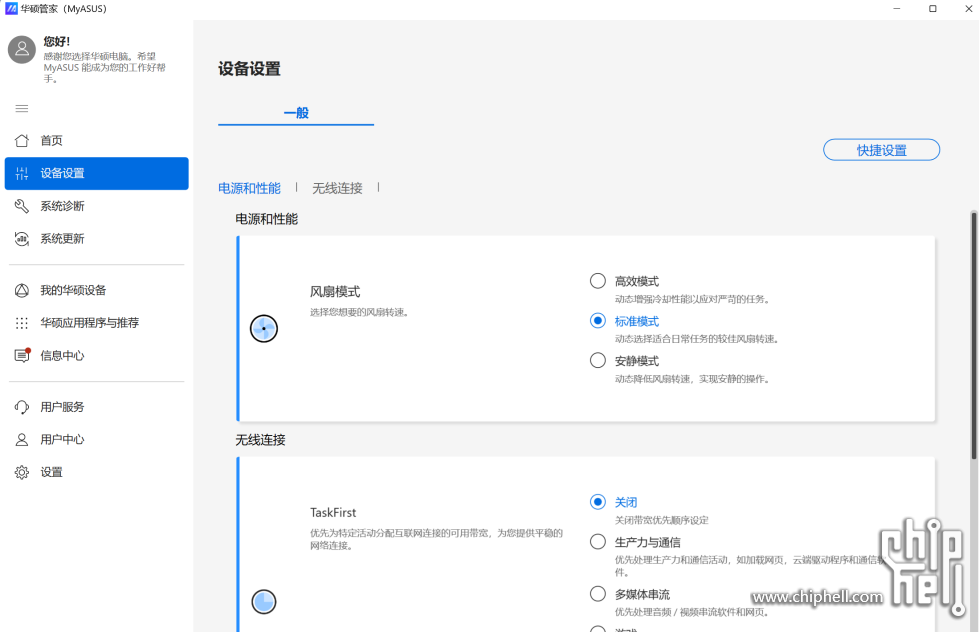Select 生产力与通信 TaskFirst option
This screenshot has height=632, width=979.
(598, 541)
